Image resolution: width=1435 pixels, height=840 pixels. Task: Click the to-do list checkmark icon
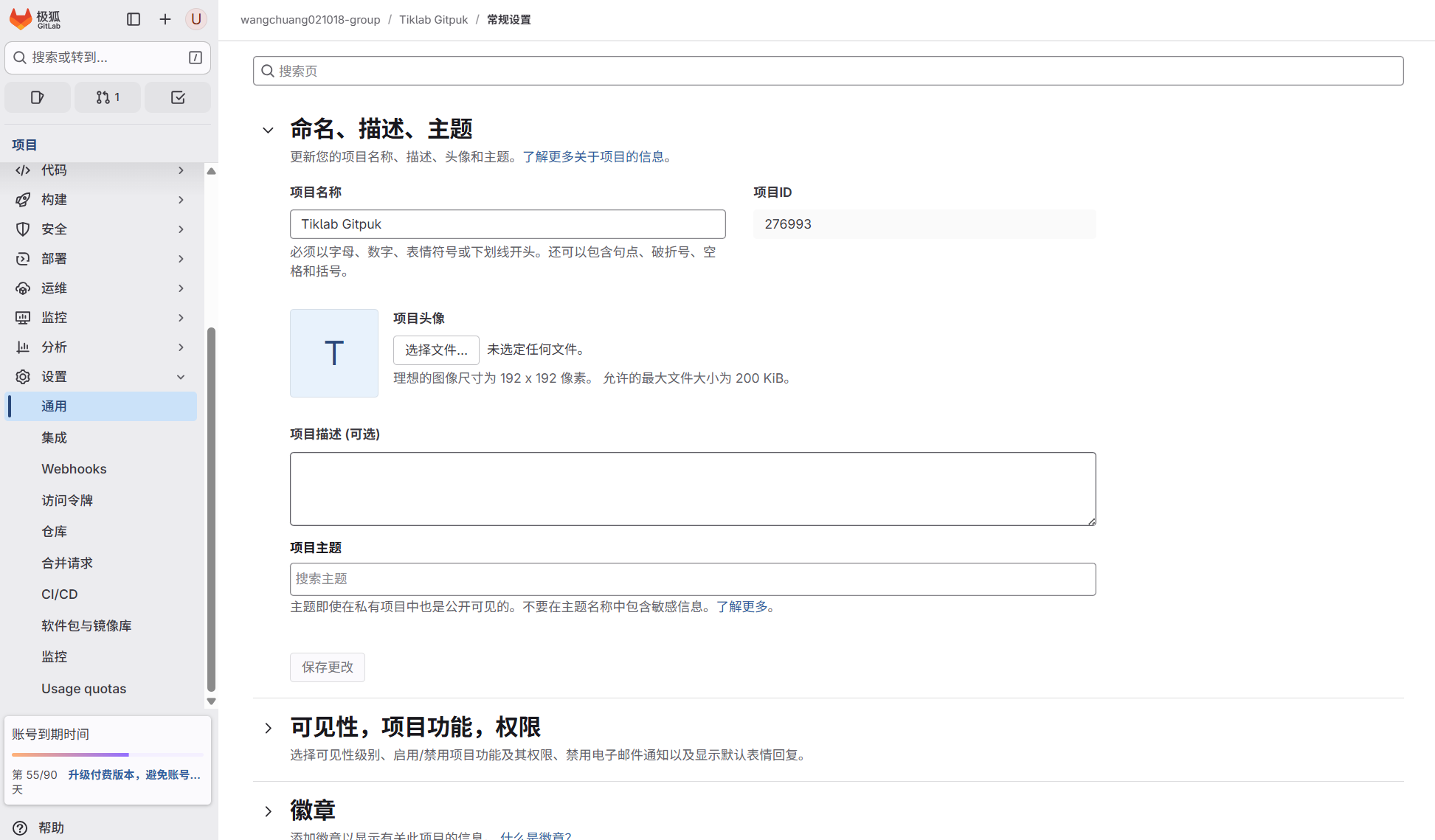[x=177, y=97]
